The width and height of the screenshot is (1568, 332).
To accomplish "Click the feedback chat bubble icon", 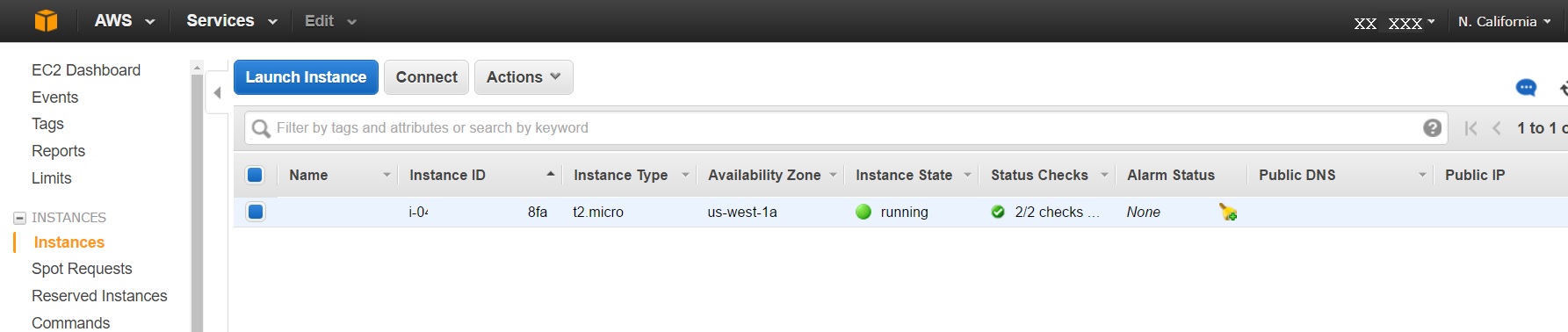I will click(1526, 88).
